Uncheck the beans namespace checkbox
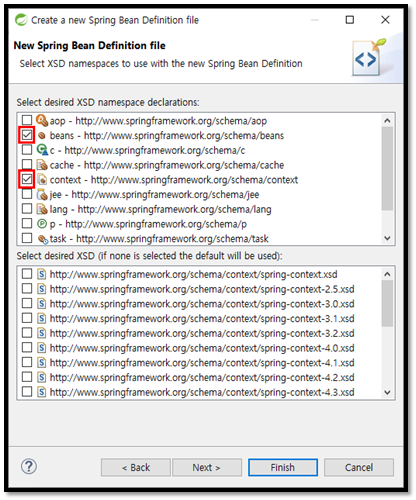This screenshot has width=416, height=500. pos(27,135)
